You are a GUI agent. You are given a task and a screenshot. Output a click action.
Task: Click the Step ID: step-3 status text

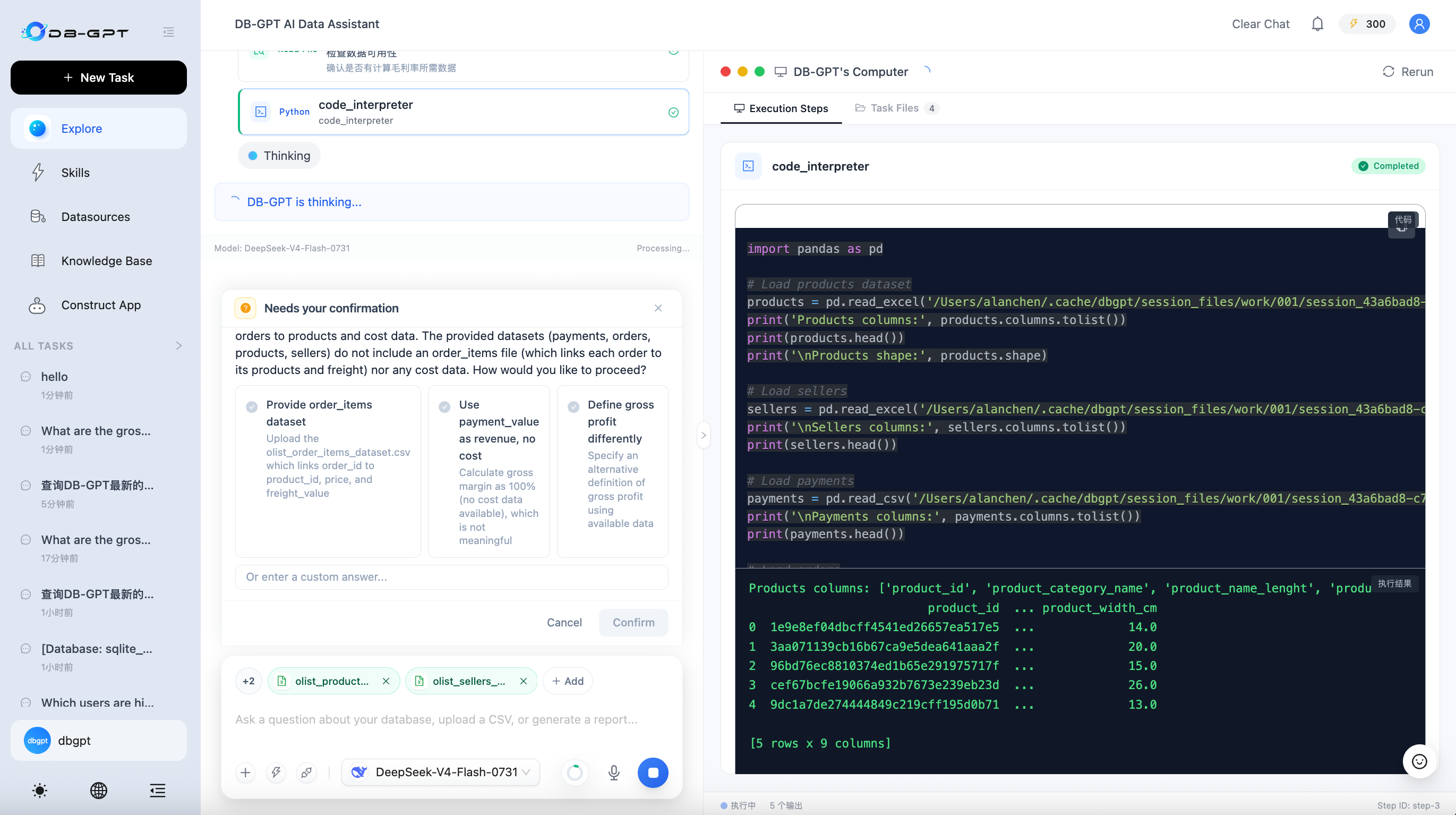point(1409,805)
